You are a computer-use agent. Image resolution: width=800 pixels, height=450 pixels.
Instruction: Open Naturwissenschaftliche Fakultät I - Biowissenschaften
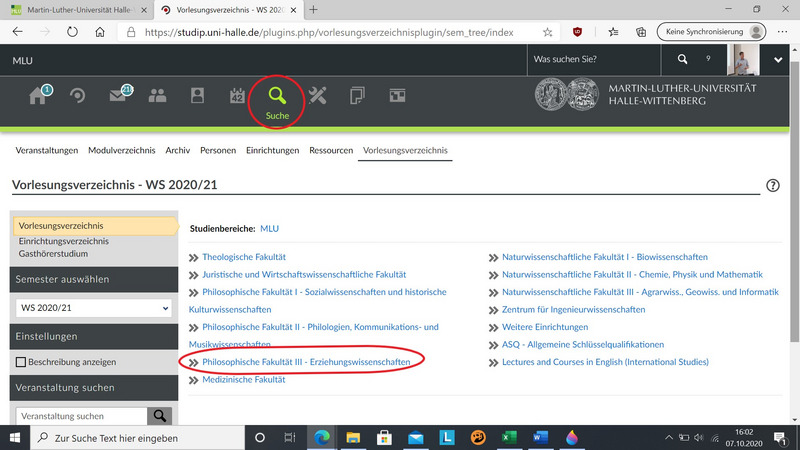605,257
